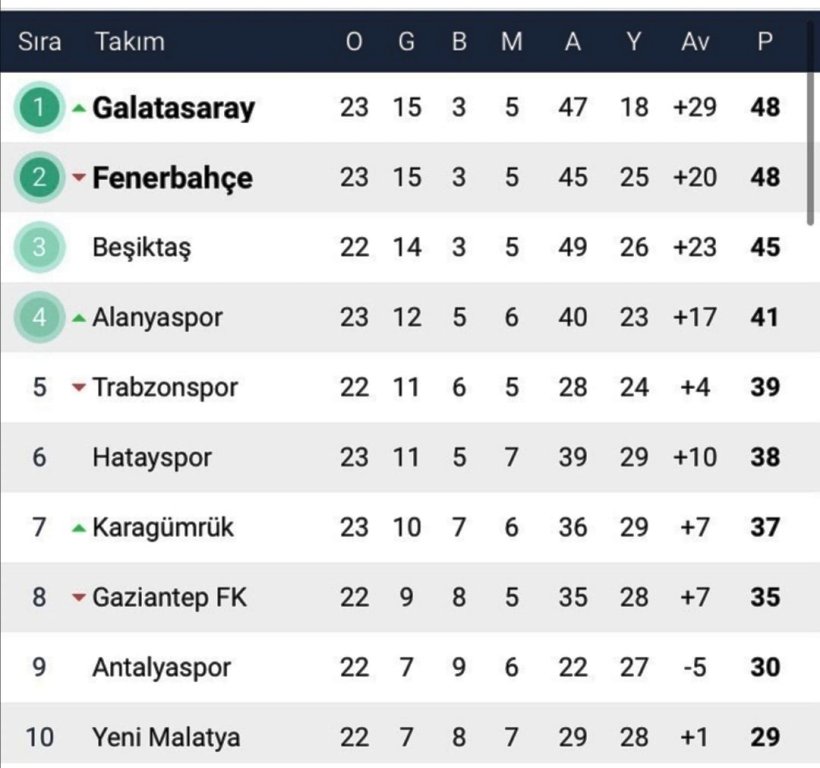The height and width of the screenshot is (768, 820).
Task: Click green up arrow next to Galatasaray
Action: click(78, 108)
